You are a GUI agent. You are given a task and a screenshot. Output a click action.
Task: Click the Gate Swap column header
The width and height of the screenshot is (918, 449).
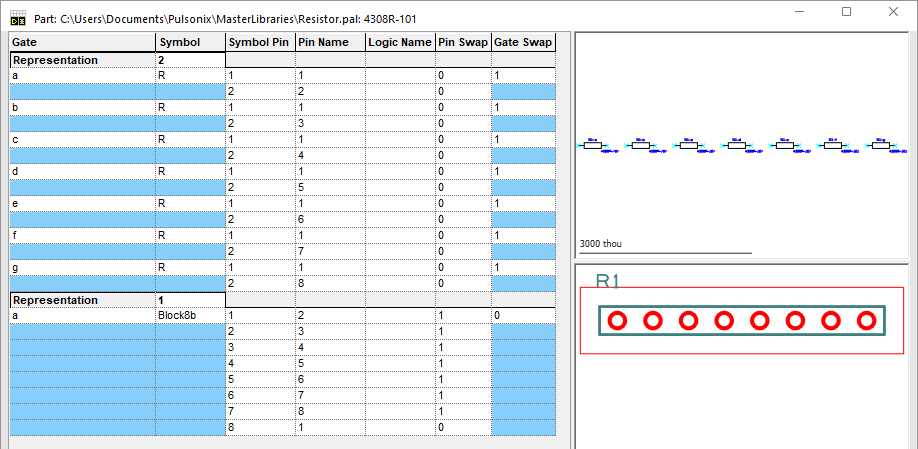pyautogui.click(x=523, y=43)
